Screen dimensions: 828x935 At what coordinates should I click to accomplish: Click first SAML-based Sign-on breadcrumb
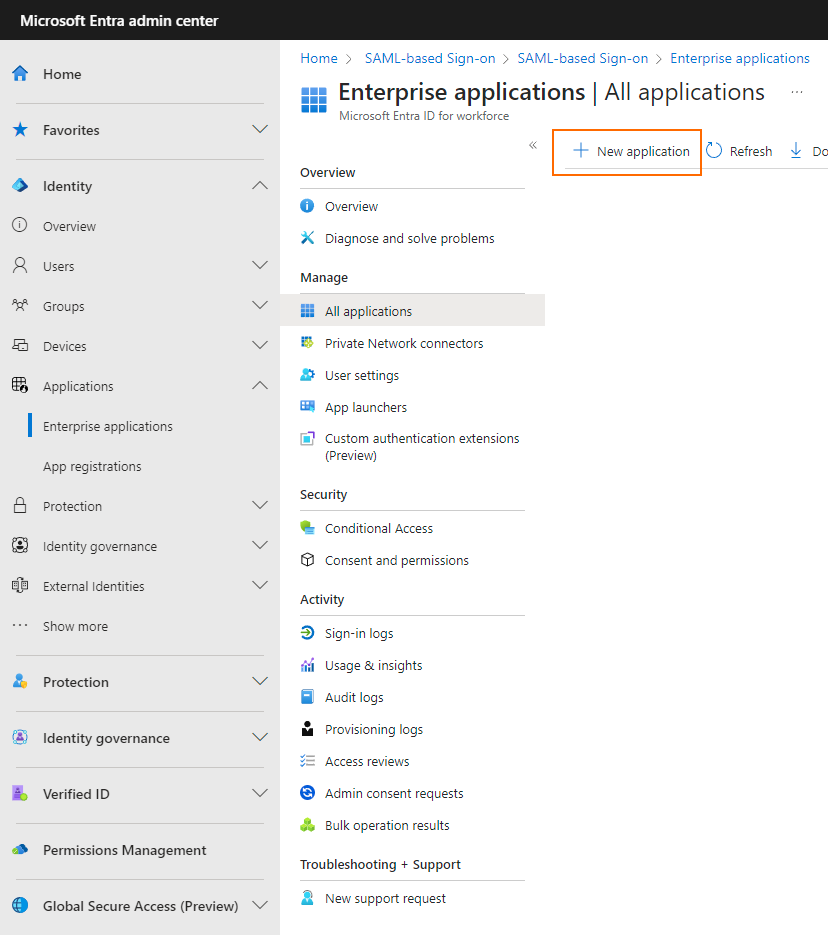click(430, 58)
